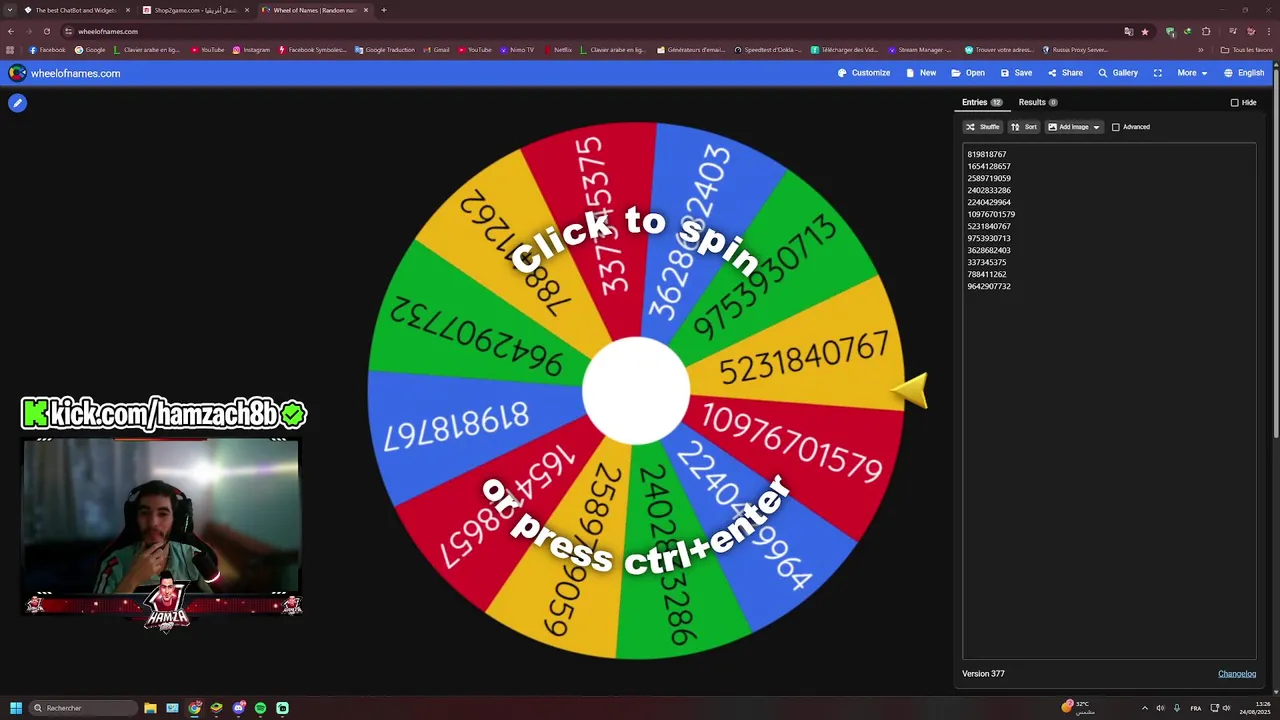
Task: Switch to the Shop2game.com browser tab
Action: point(195,10)
